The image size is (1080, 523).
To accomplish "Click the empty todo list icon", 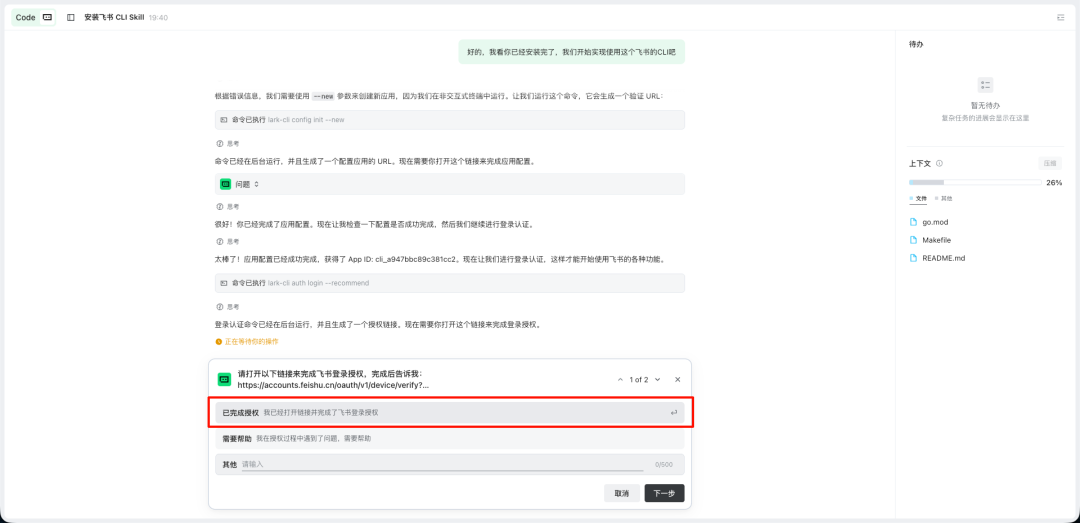I will coord(985,85).
